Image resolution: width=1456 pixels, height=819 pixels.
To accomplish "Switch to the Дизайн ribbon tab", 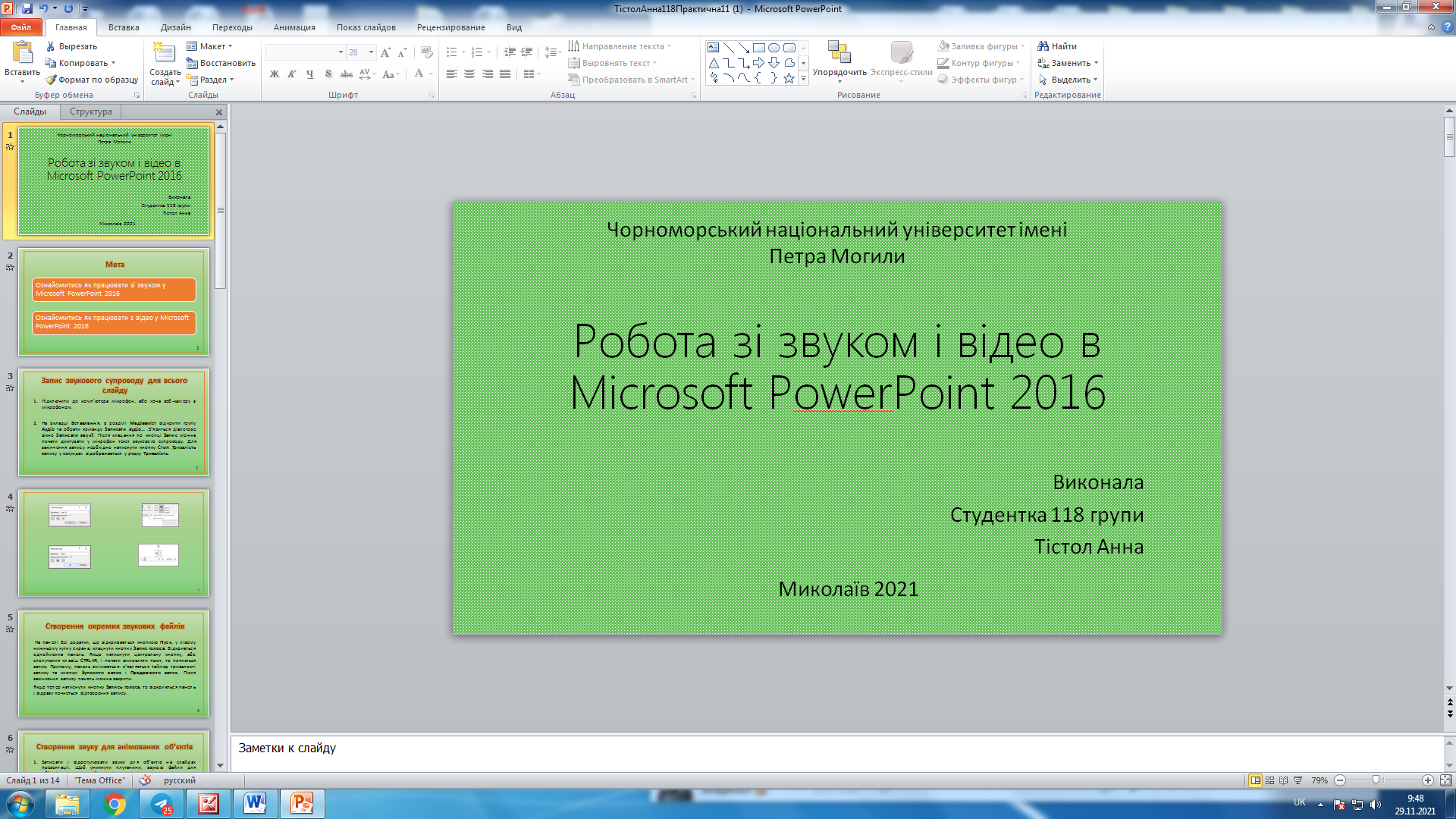I will click(x=176, y=27).
